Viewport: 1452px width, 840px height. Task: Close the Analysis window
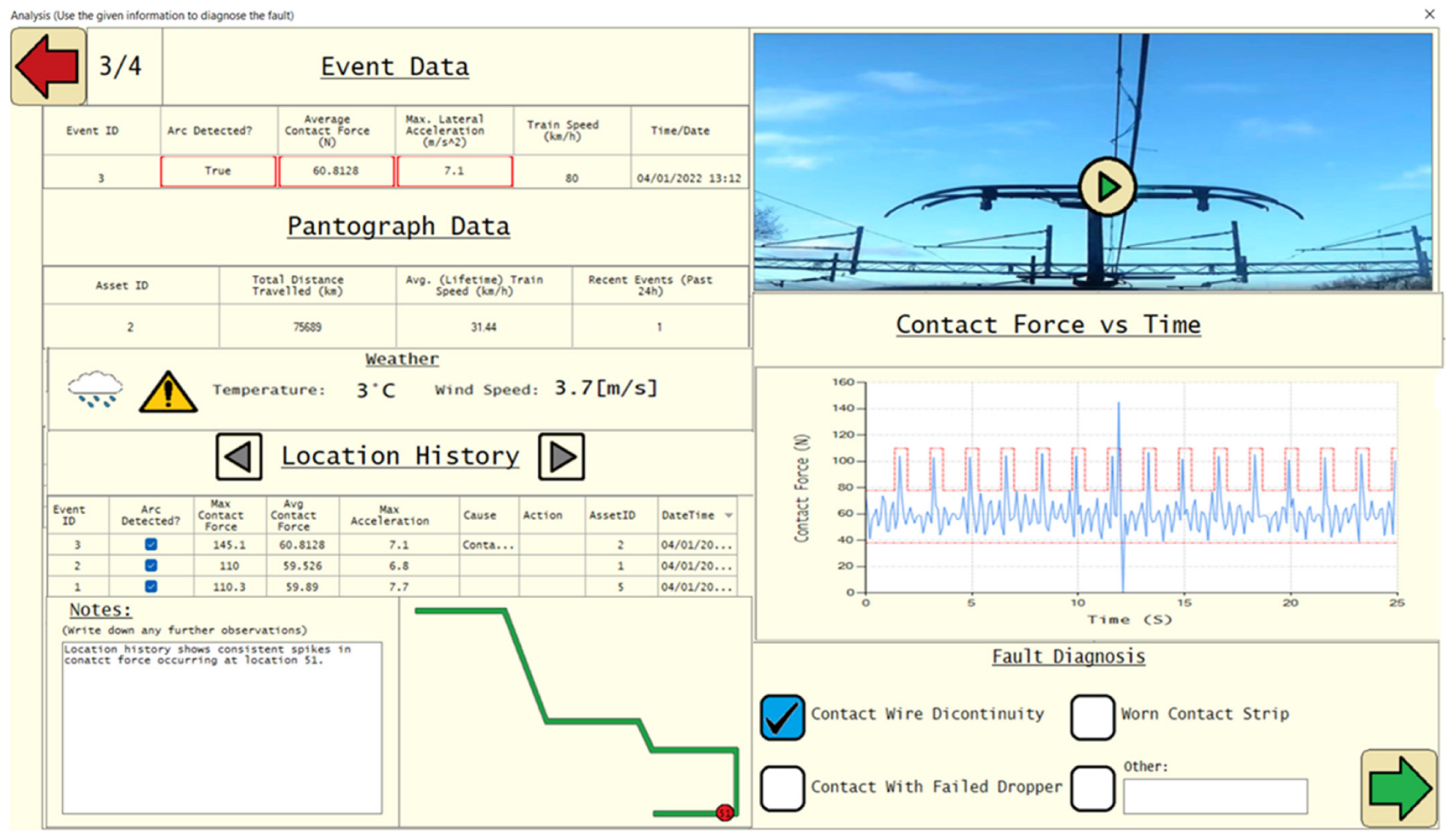[x=1429, y=14]
